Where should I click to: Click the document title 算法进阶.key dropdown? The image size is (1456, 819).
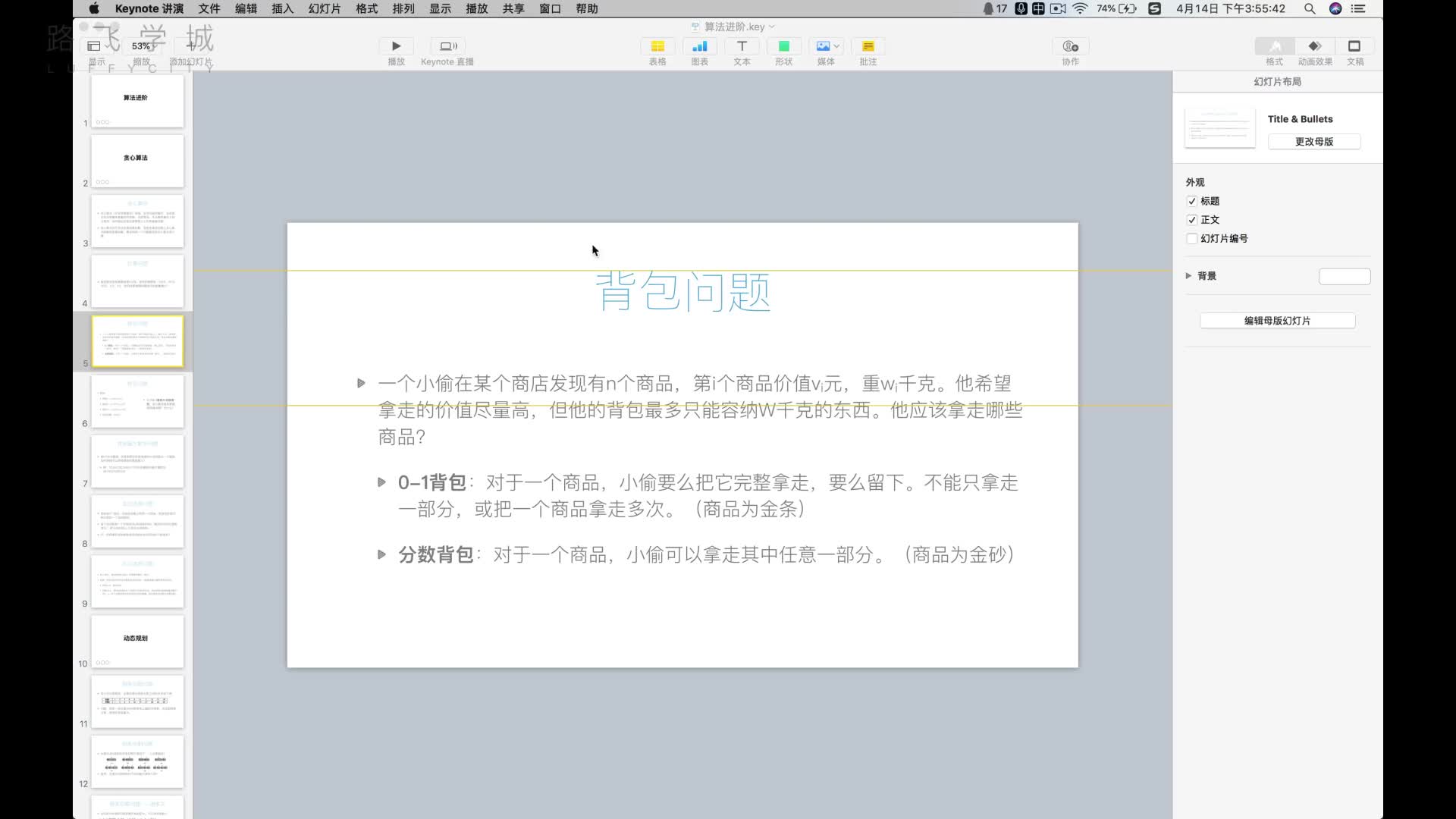[x=733, y=27]
